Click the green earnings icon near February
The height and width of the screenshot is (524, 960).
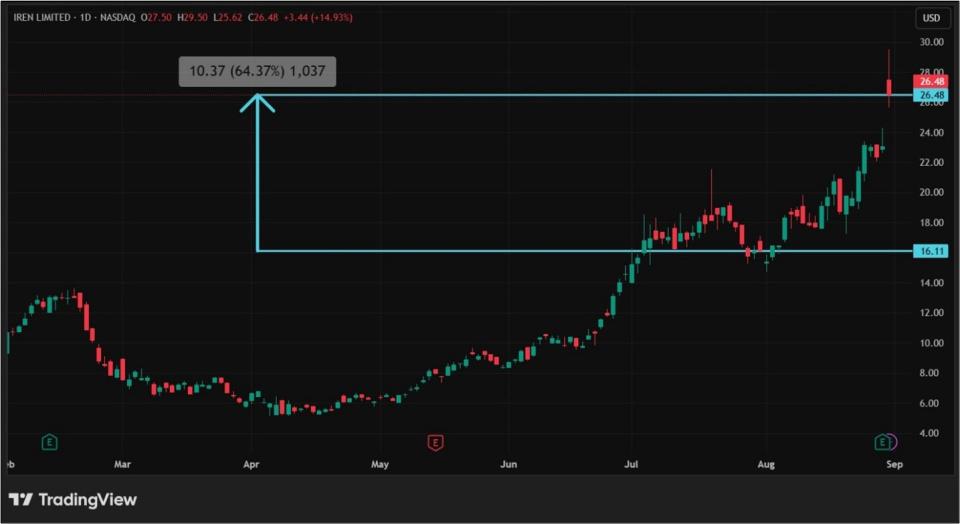(48, 441)
